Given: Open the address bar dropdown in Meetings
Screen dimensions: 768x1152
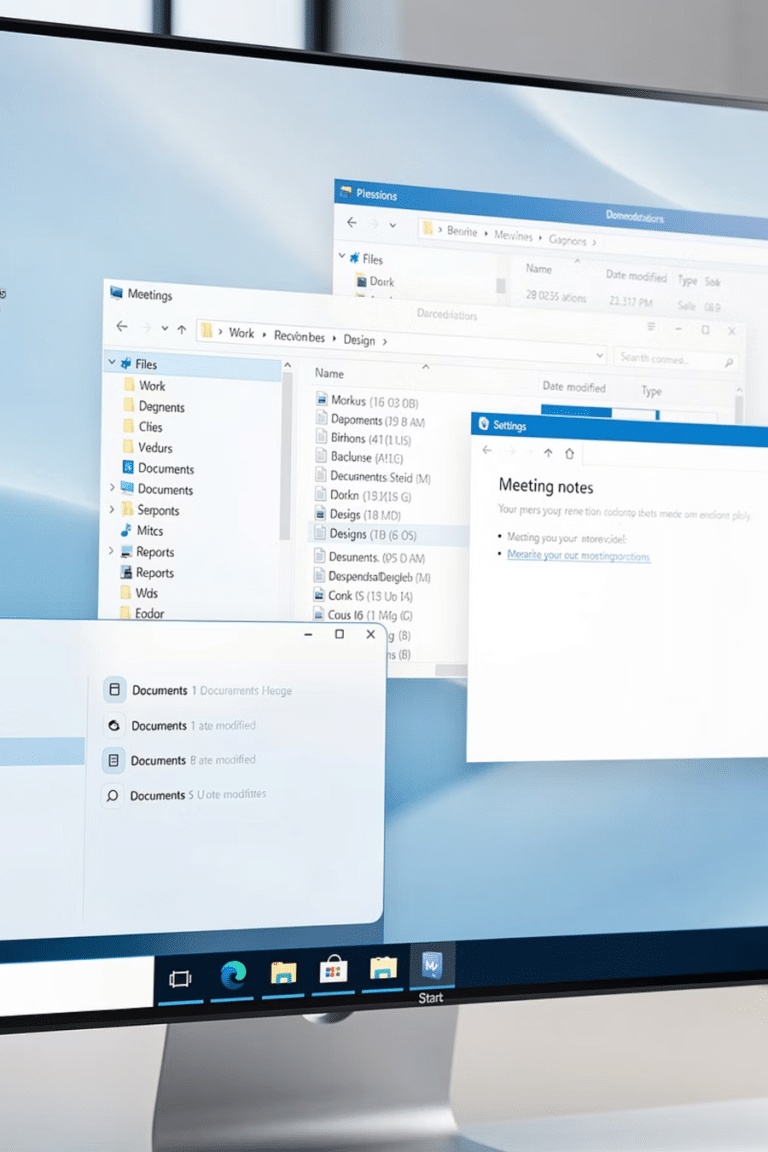Looking at the screenshot, I should [600, 356].
